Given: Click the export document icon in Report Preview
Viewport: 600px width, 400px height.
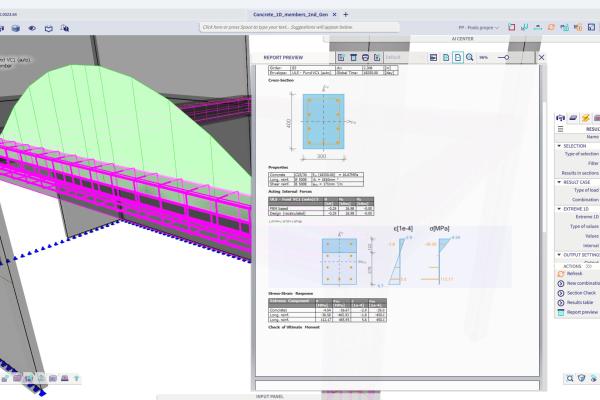Looking at the screenshot, I should pos(377,57).
